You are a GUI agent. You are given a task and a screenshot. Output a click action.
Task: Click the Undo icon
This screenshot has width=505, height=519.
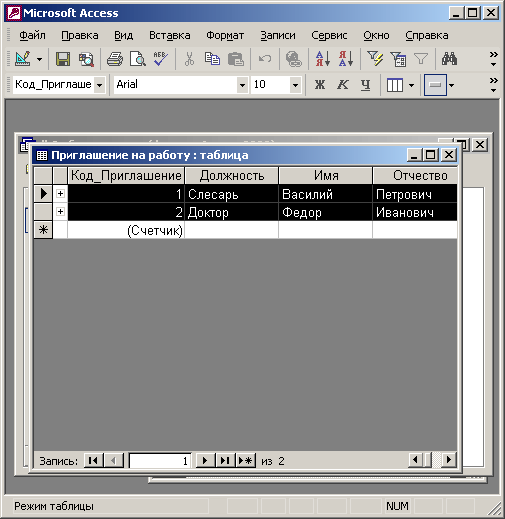point(265,59)
